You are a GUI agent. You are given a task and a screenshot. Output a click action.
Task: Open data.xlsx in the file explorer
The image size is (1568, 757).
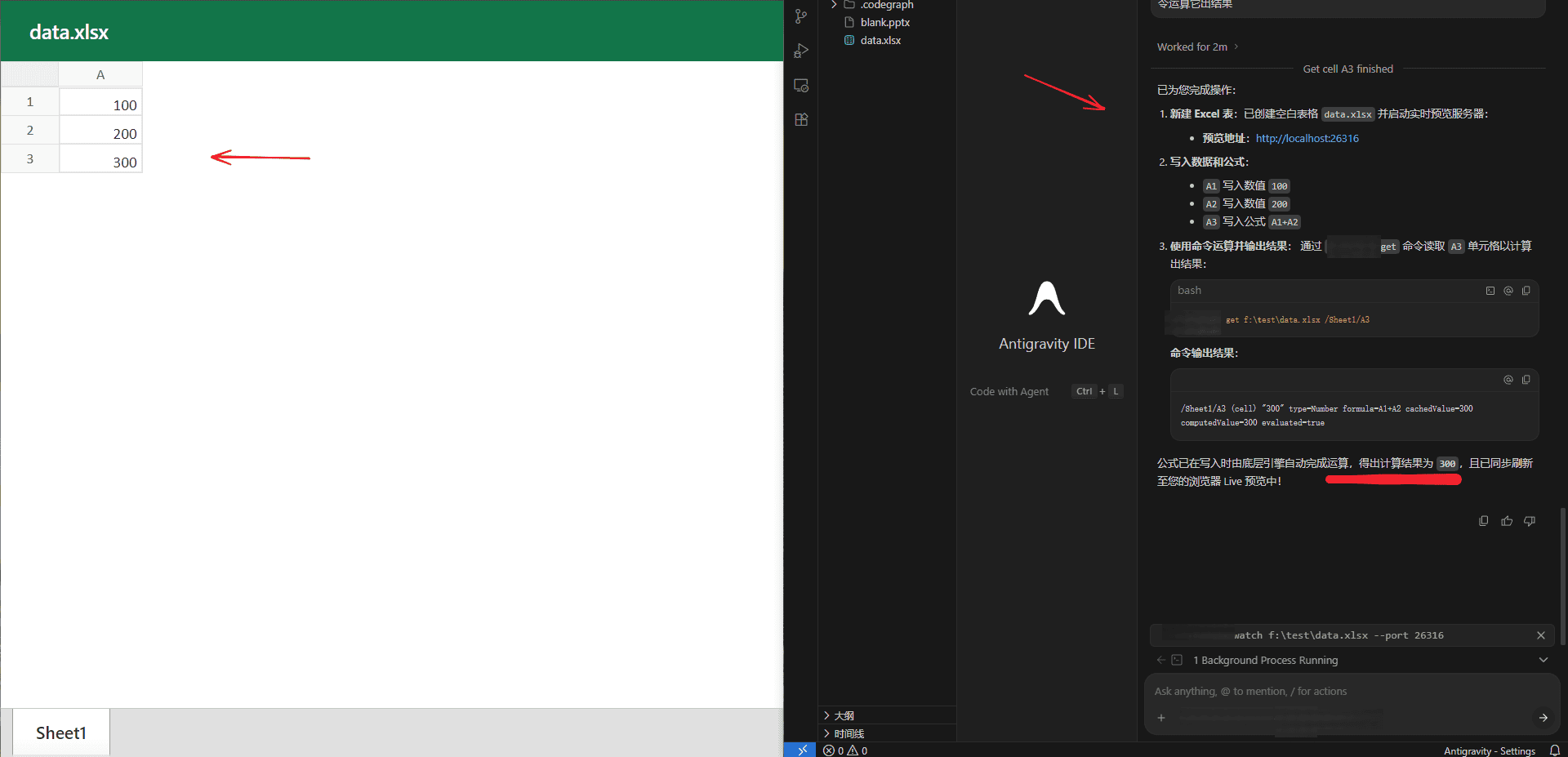(x=880, y=41)
